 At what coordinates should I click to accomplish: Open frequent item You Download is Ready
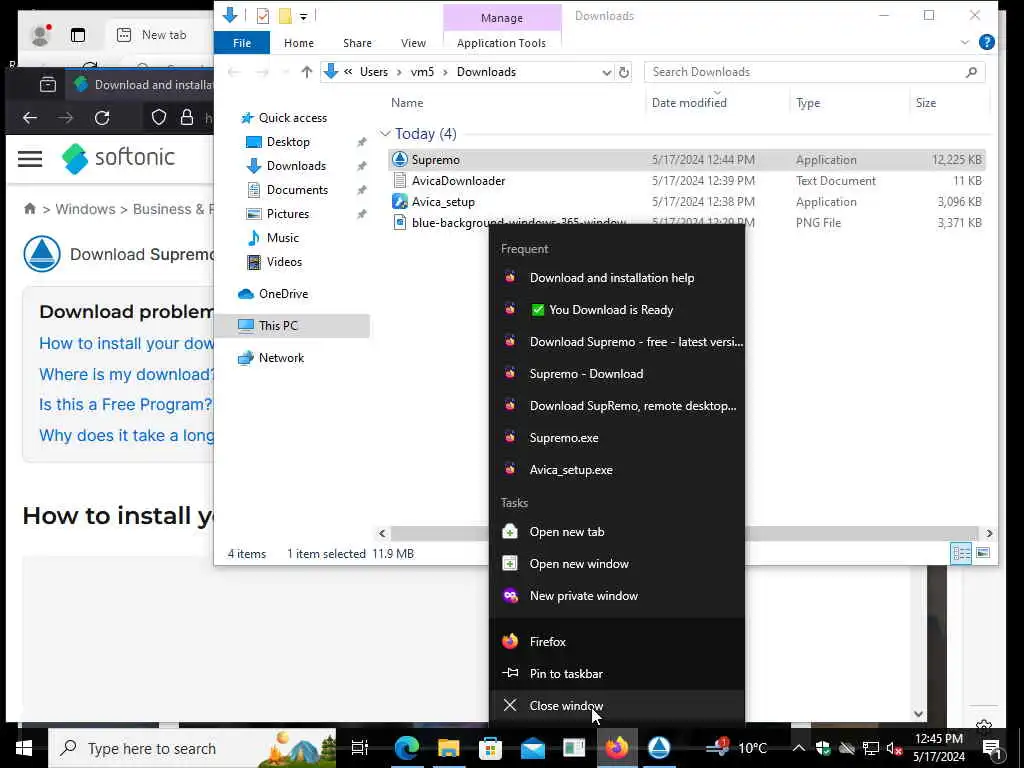[616, 310]
